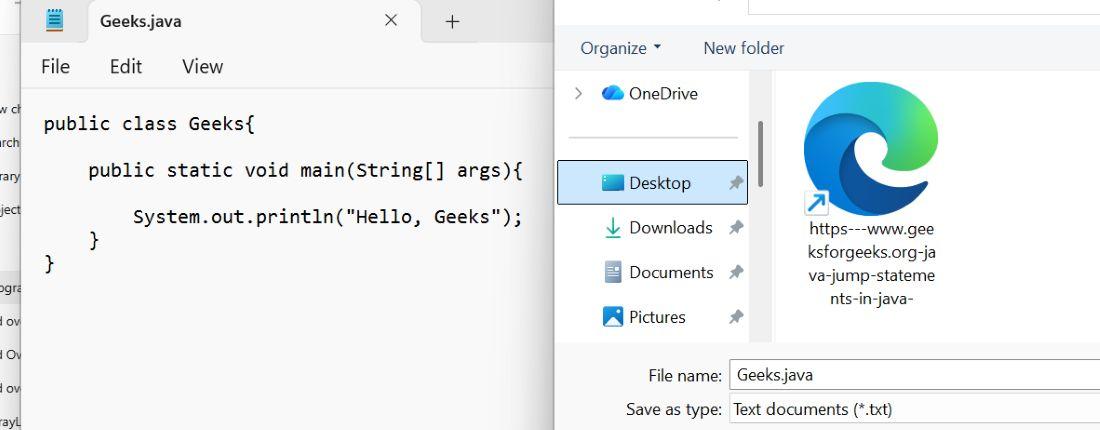Click the Documents folder icon
This screenshot has height=430, width=1100.
click(x=612, y=272)
